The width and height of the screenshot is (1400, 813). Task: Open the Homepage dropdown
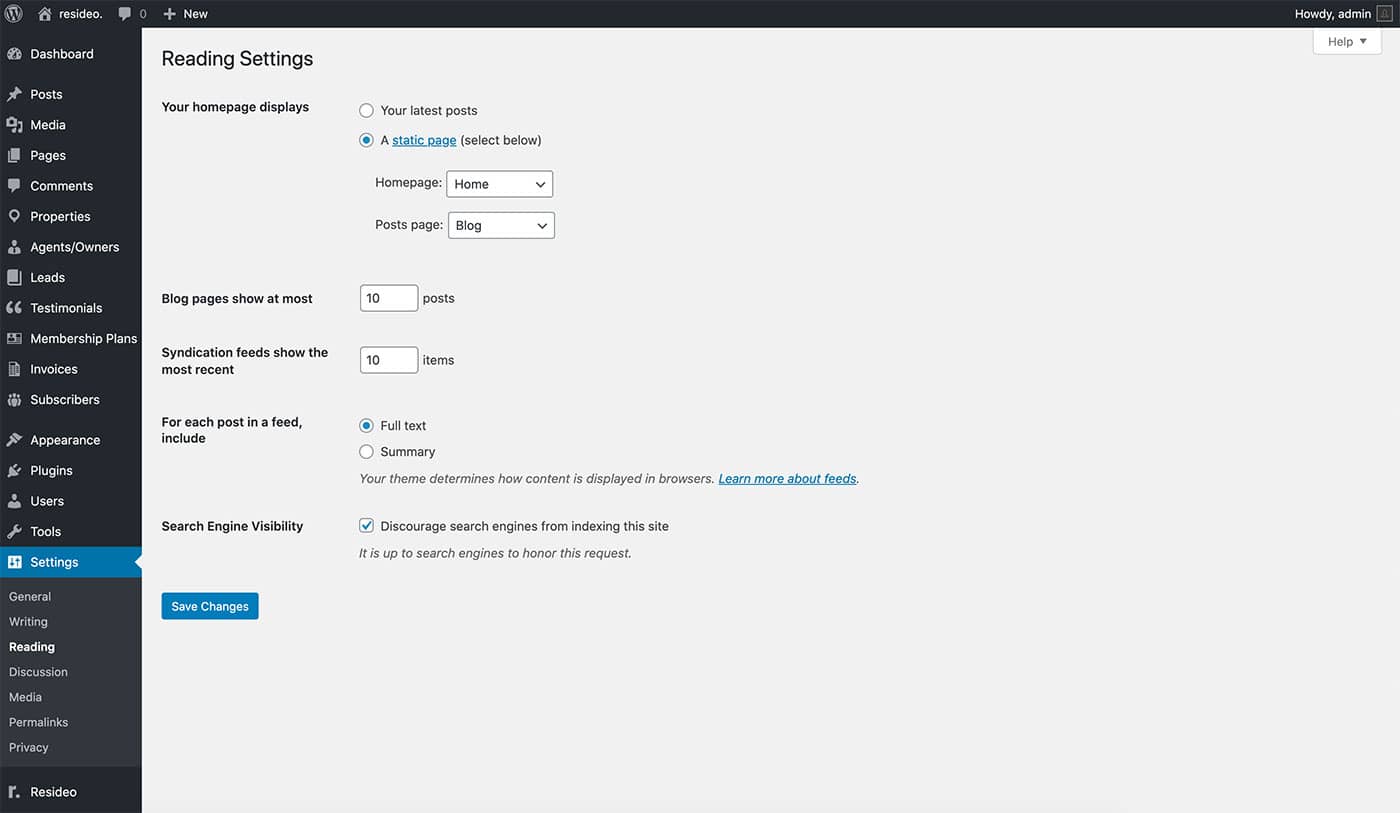pos(499,184)
